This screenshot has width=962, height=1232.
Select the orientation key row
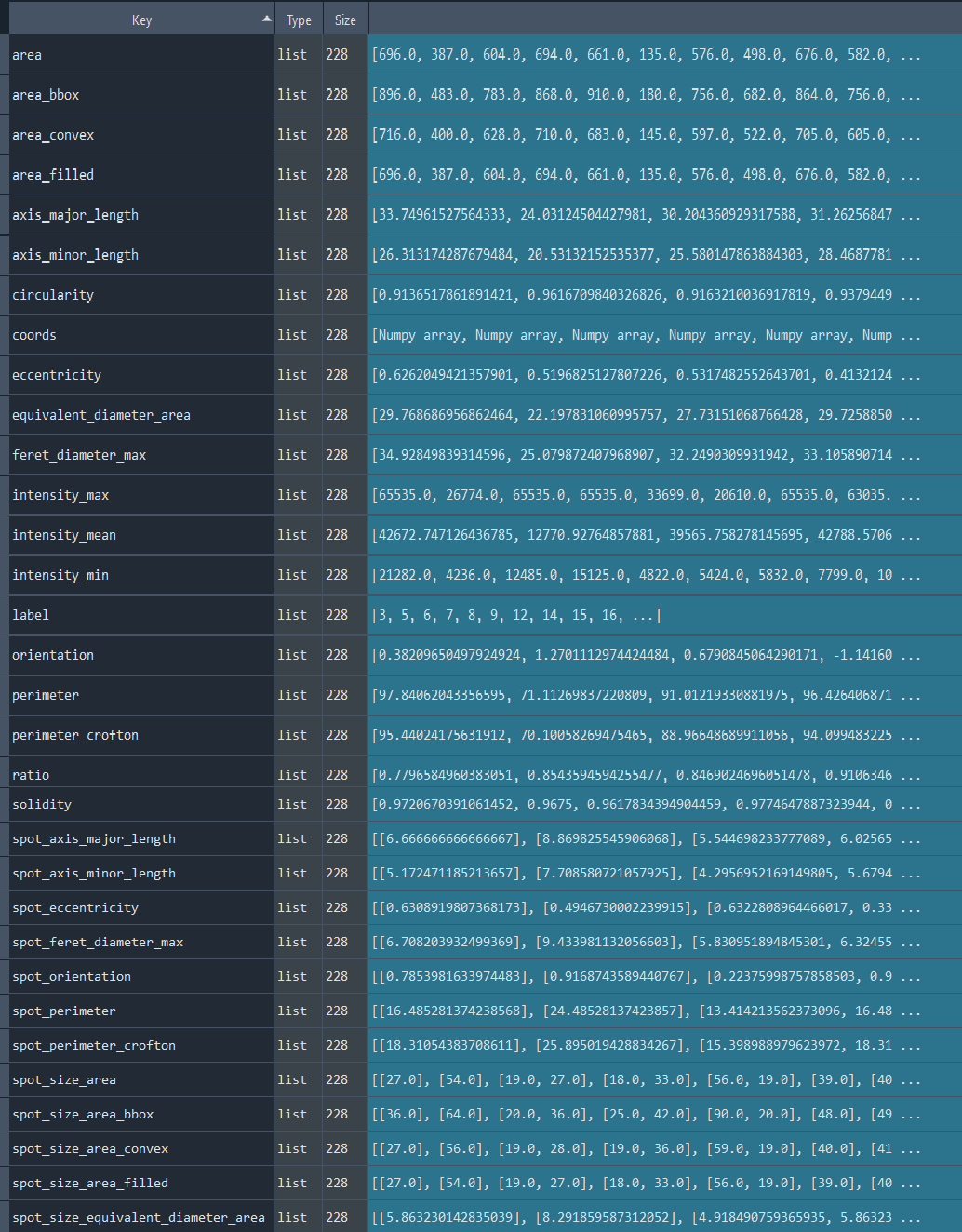[x=53, y=655]
